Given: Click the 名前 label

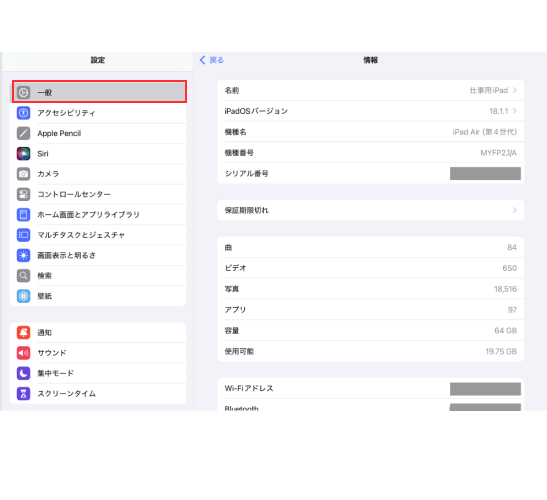Looking at the screenshot, I should (x=232, y=90).
